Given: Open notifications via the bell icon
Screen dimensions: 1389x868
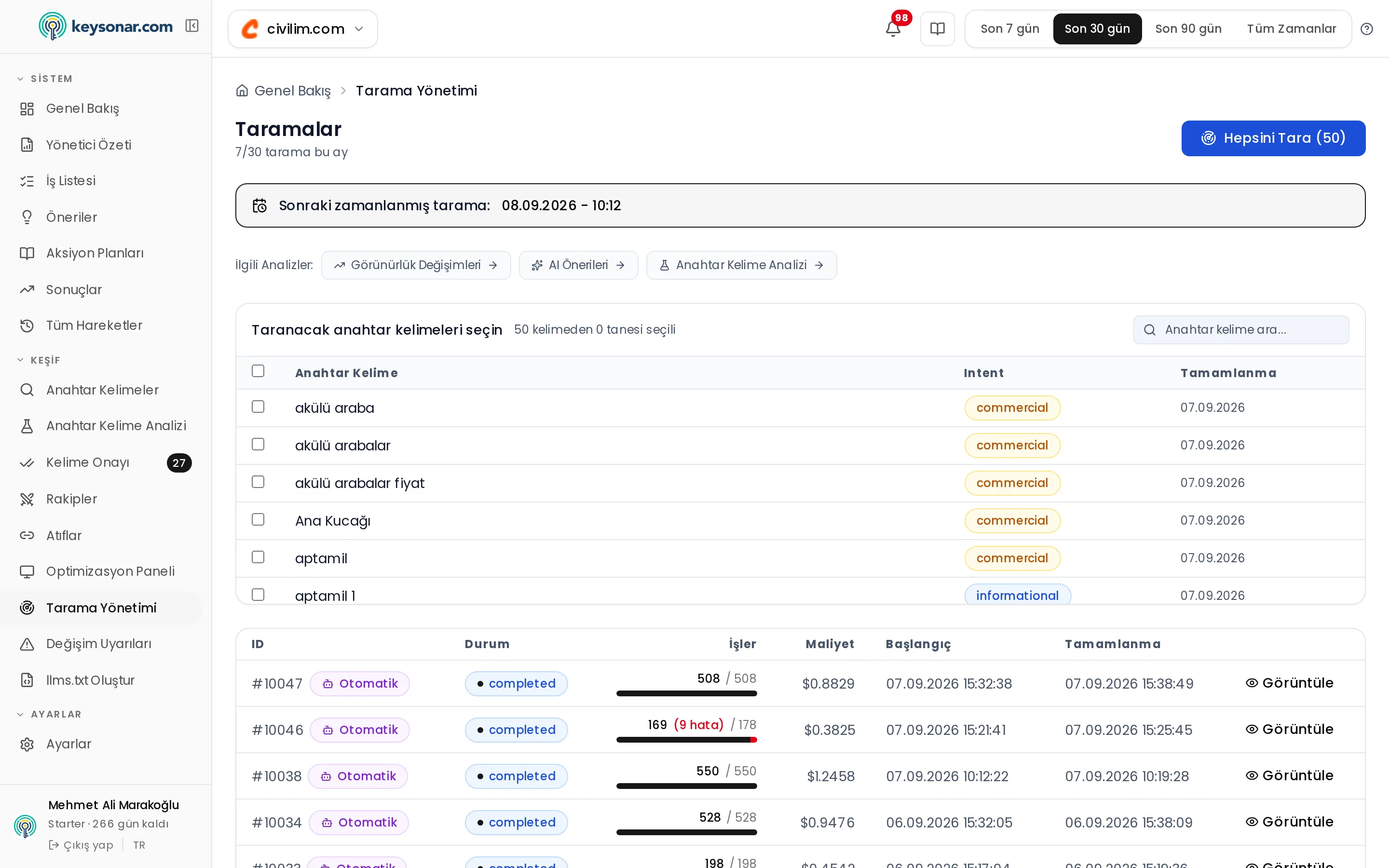Looking at the screenshot, I should coord(893,29).
